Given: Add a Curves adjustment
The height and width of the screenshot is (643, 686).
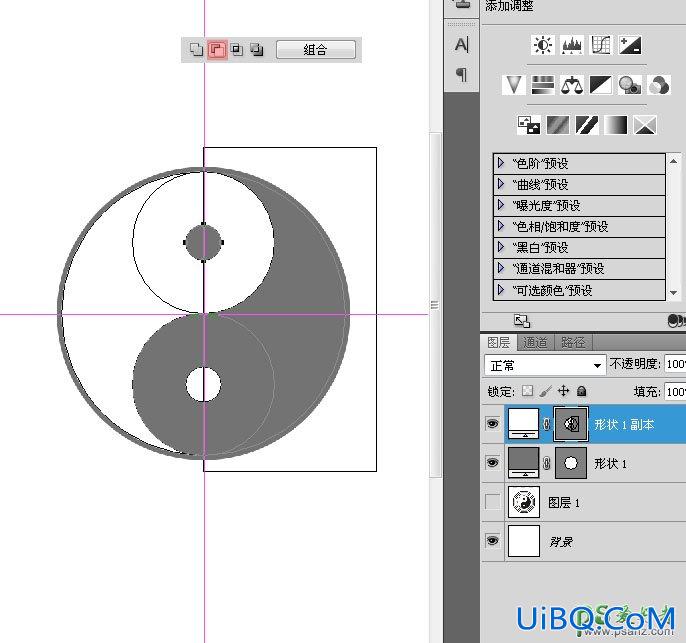Looking at the screenshot, I should click(x=601, y=45).
